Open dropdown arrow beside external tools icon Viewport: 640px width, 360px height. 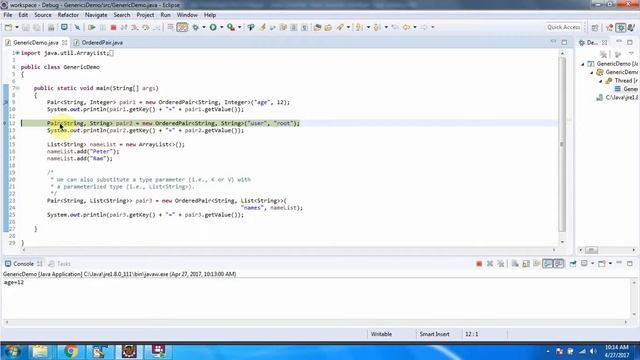[240, 27]
